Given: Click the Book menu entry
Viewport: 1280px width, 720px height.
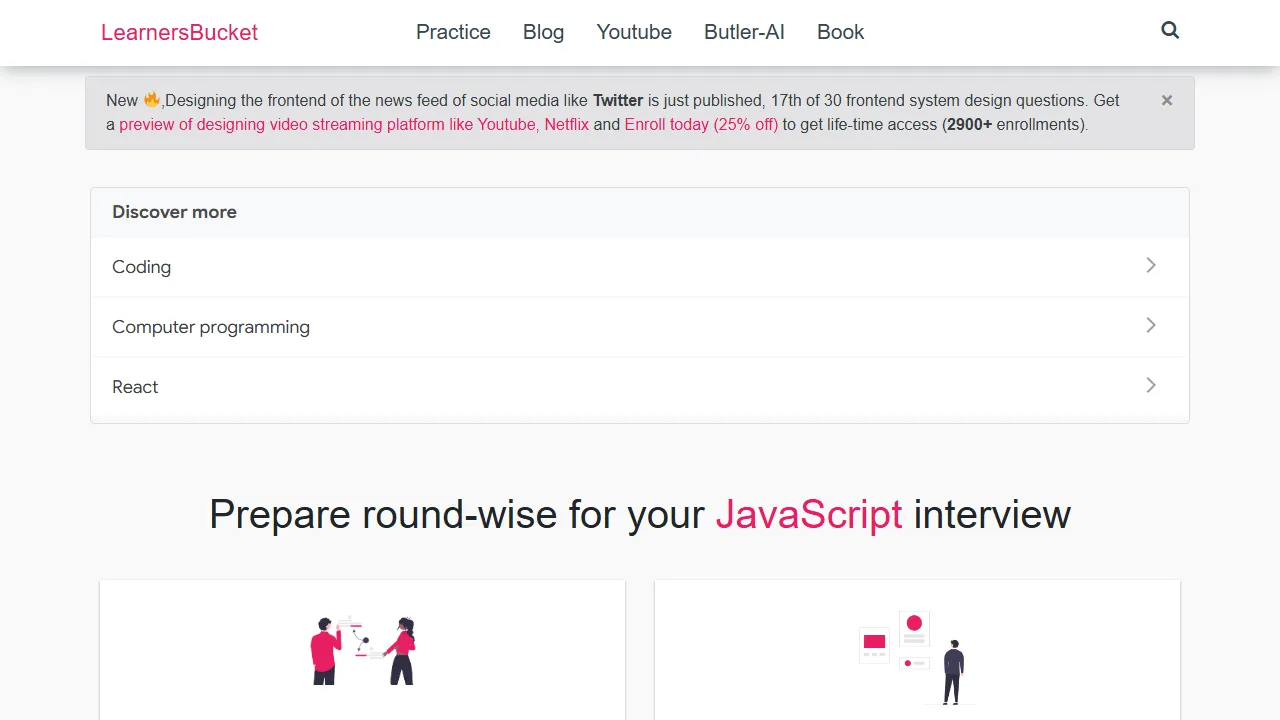Looking at the screenshot, I should click(840, 32).
